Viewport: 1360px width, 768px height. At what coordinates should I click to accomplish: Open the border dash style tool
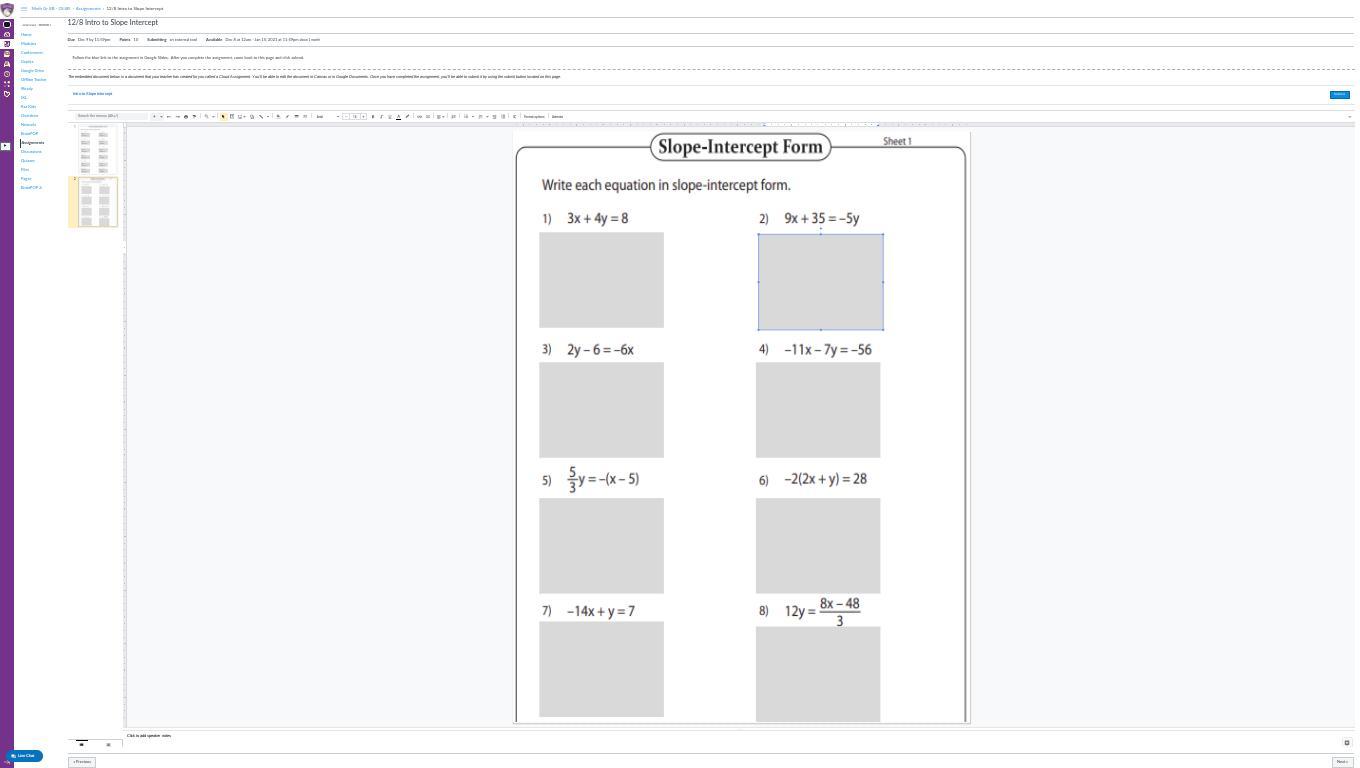click(305, 116)
